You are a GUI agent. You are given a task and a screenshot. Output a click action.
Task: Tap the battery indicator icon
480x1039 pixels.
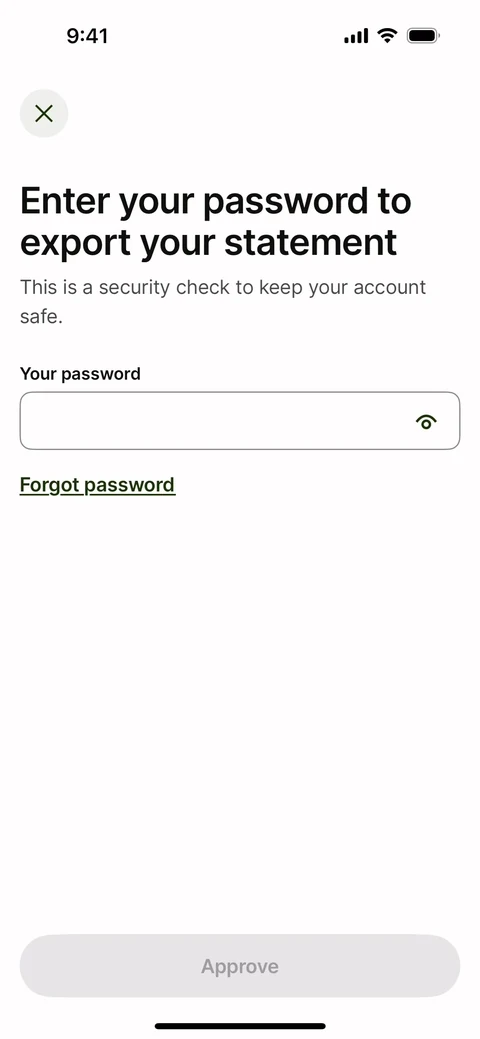point(423,35)
